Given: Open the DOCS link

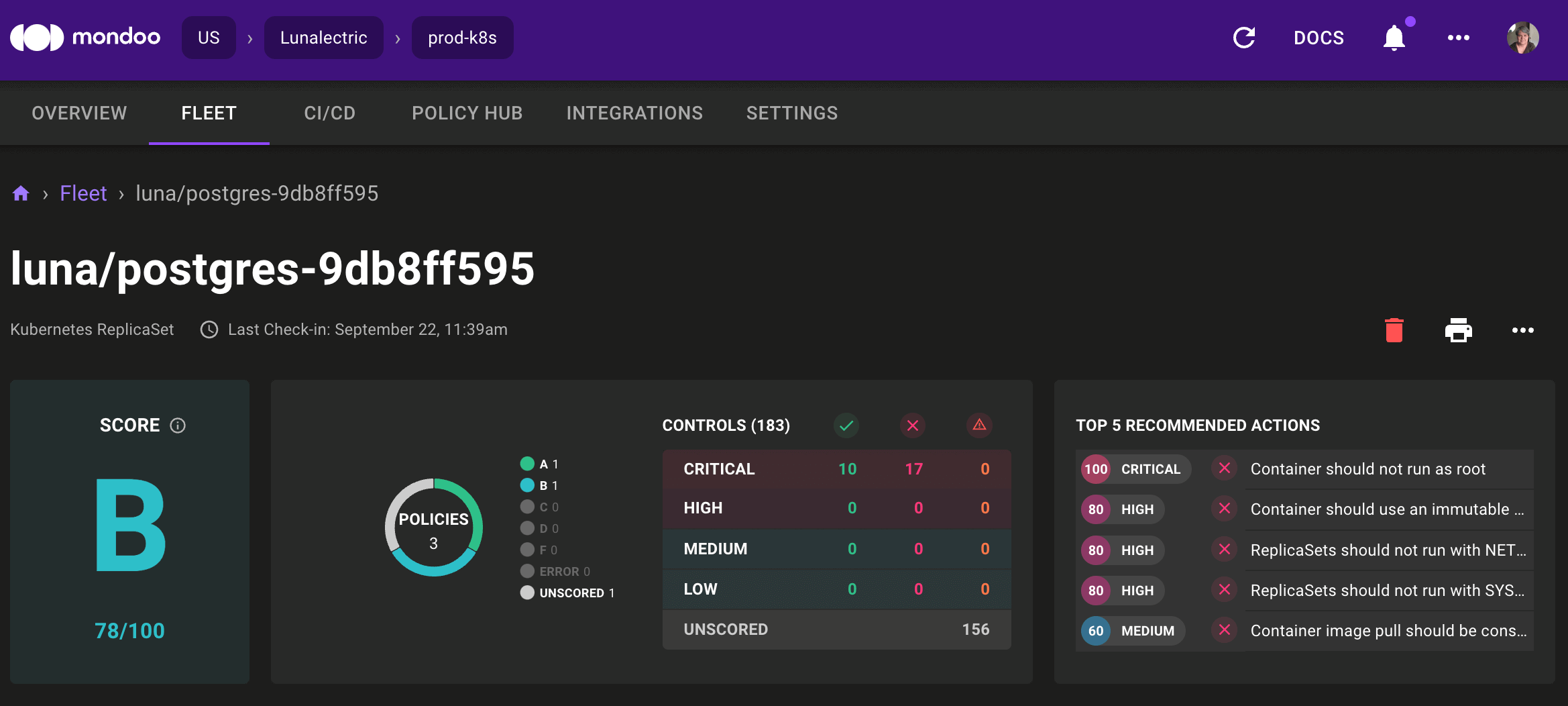Looking at the screenshot, I should 1319,38.
